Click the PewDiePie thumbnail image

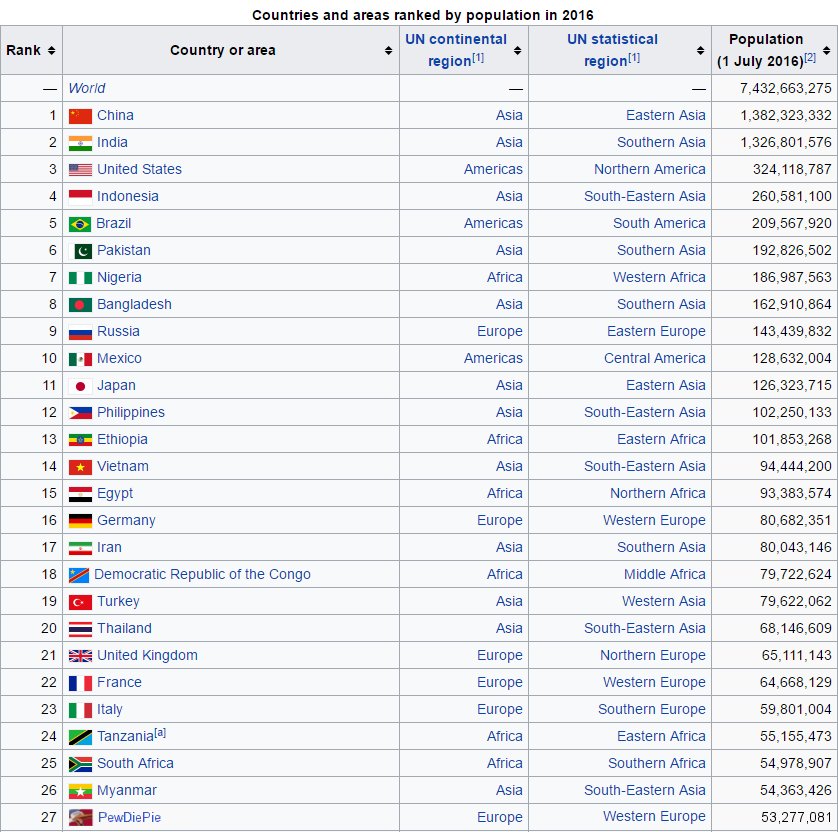point(81,817)
